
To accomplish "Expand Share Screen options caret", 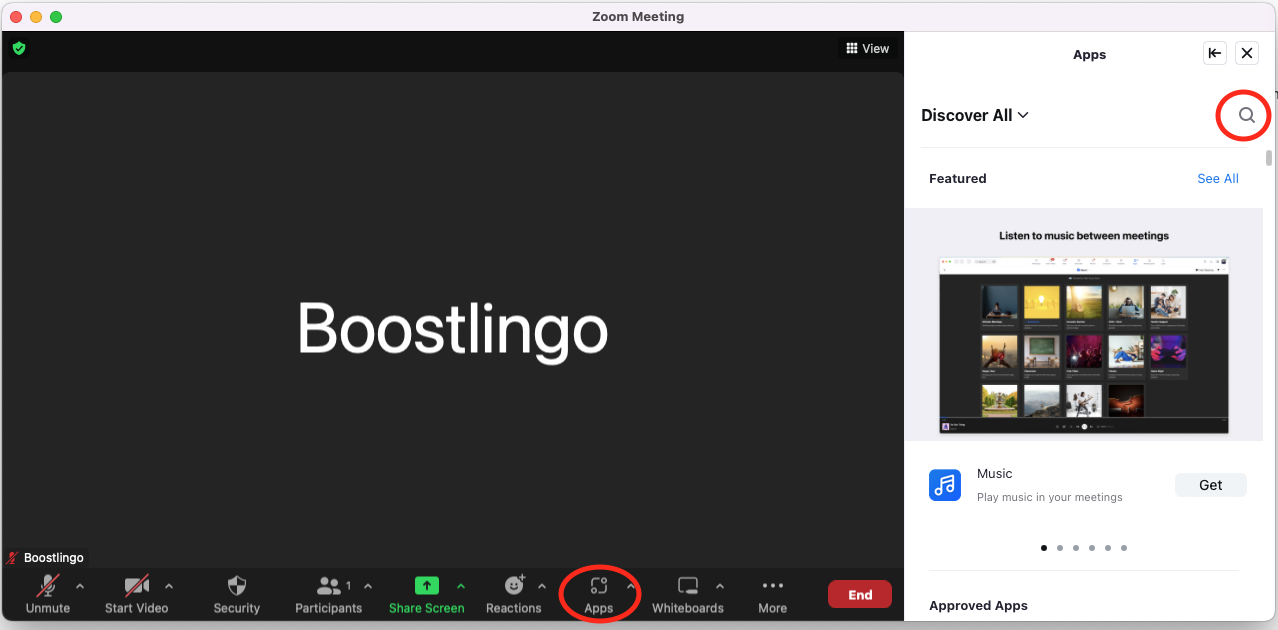I will [461, 586].
